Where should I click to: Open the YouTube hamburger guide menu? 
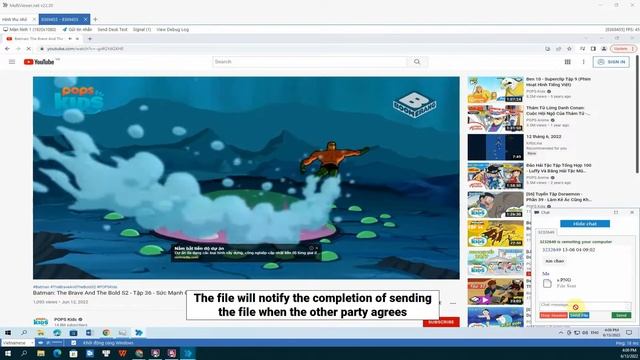(12, 62)
